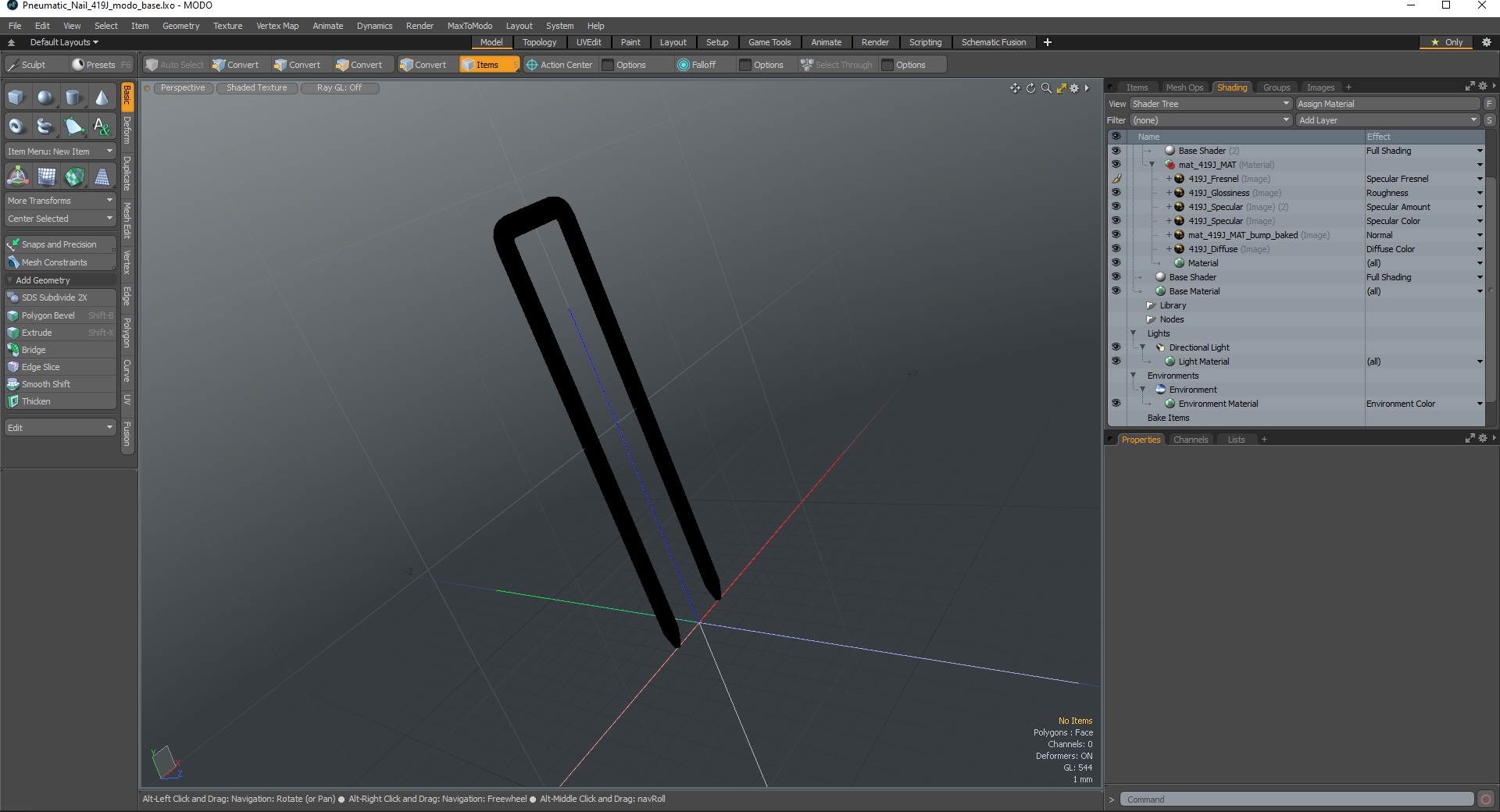Select the Torus primitive tool
The width and height of the screenshot is (1500, 812).
point(16,126)
